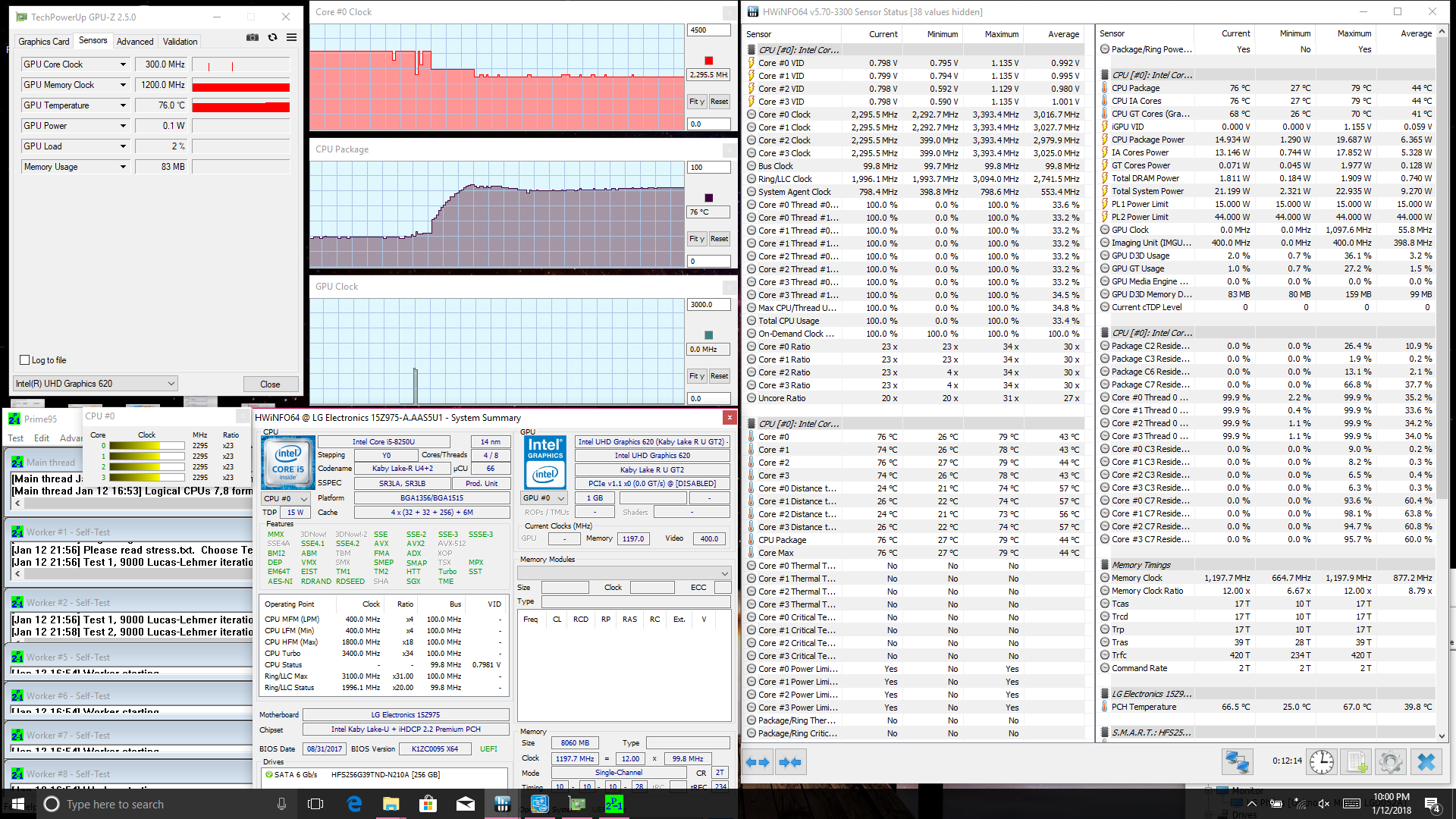Open the Validation tab in GPU-Z
The image size is (1456, 819).
tap(180, 42)
